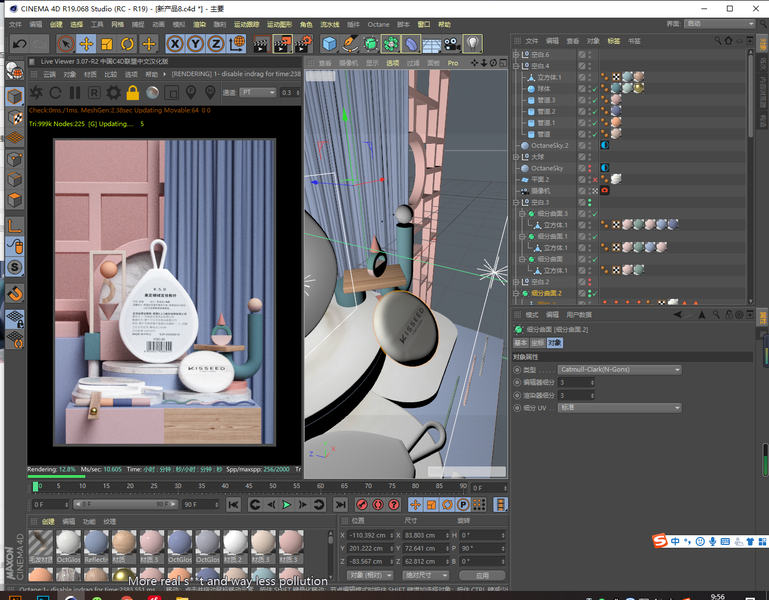Expand the 空白.6 null object
769x600 pixels.
pos(516,54)
